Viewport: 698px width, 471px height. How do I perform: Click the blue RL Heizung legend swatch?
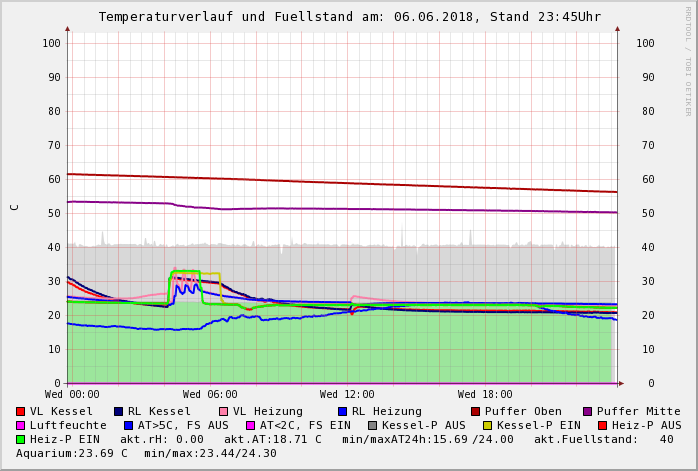coord(342,412)
